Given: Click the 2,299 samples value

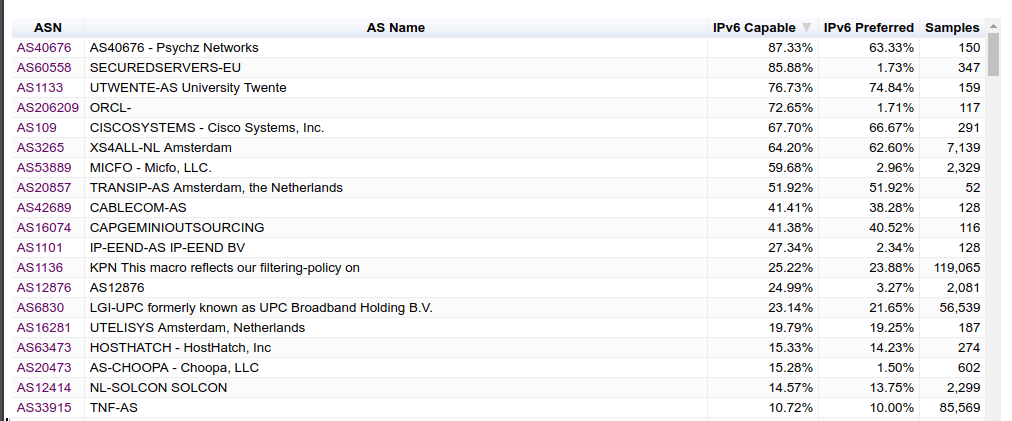Looking at the screenshot, I should pos(964,388).
